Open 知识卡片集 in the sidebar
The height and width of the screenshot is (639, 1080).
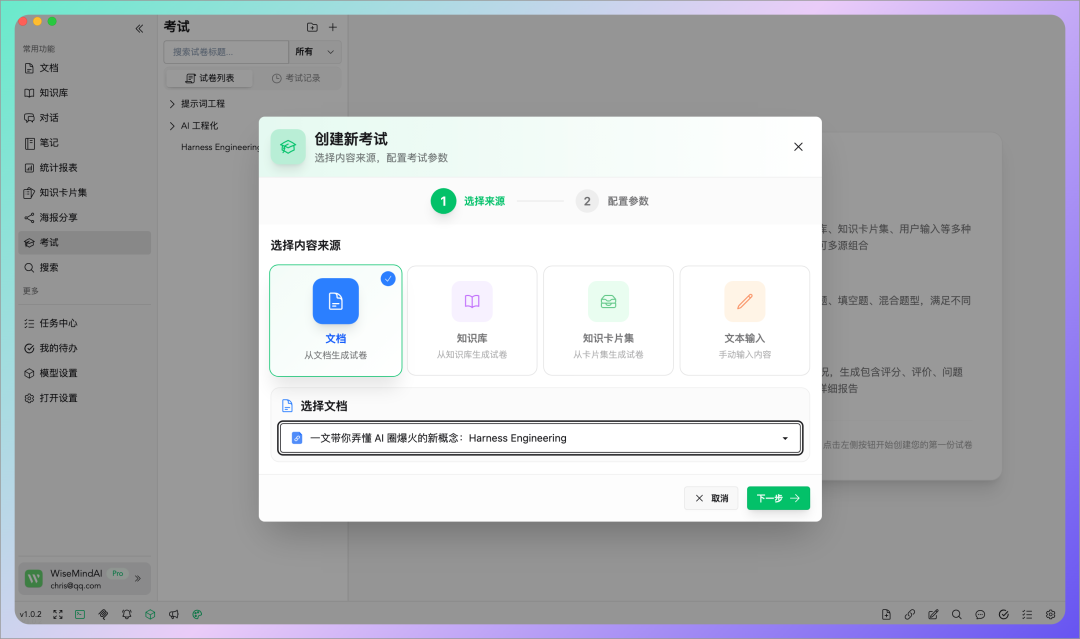point(84,193)
